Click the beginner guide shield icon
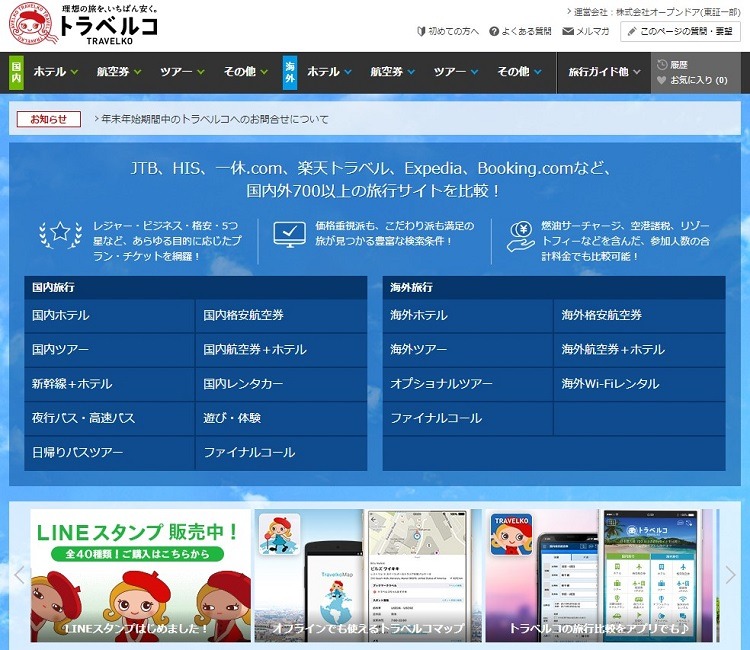 click(x=421, y=32)
